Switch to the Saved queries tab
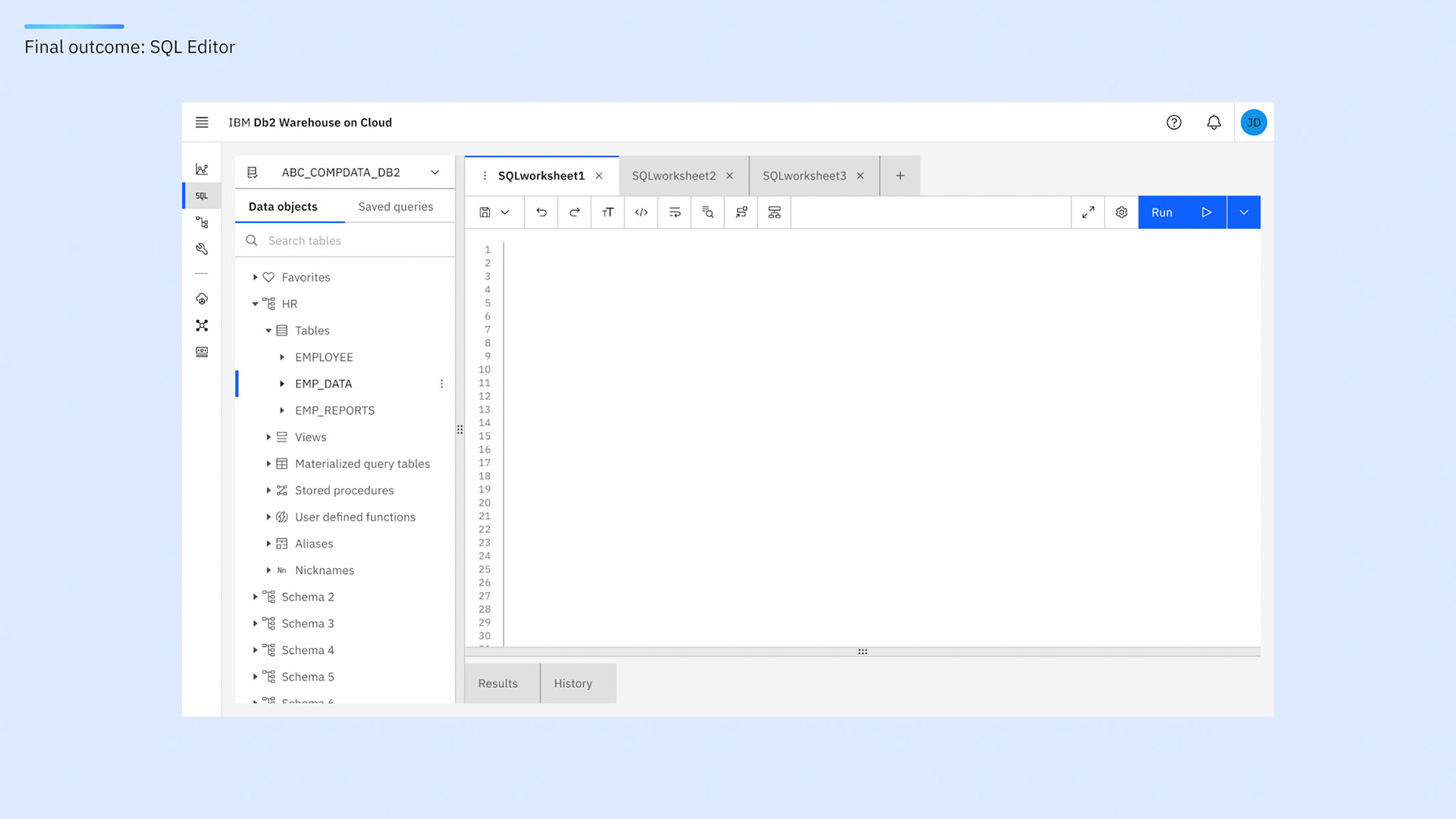This screenshot has height=819, width=1456. (395, 206)
